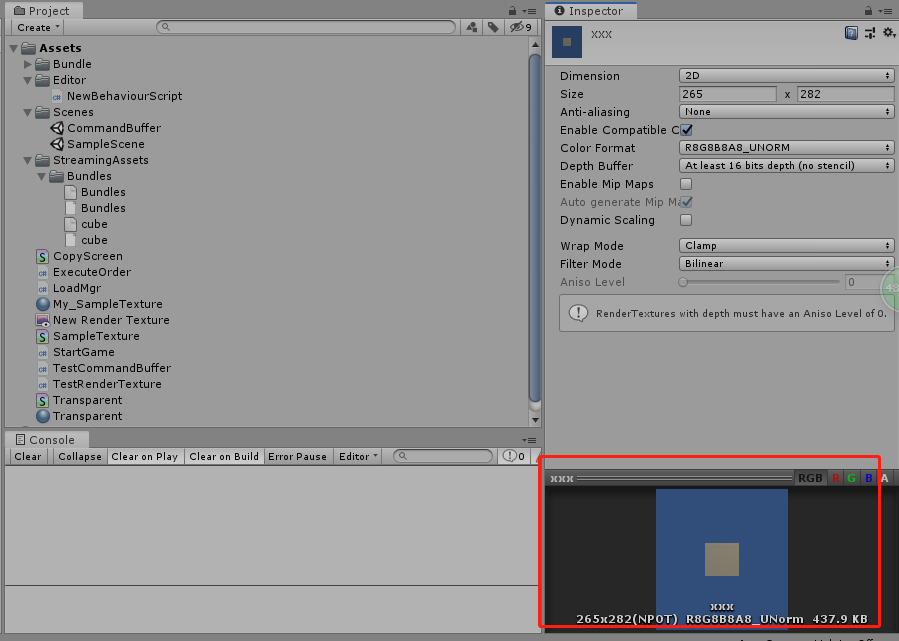The height and width of the screenshot is (641, 899).
Task: Open the Create menu in the Project panel
Action: click(x=36, y=27)
